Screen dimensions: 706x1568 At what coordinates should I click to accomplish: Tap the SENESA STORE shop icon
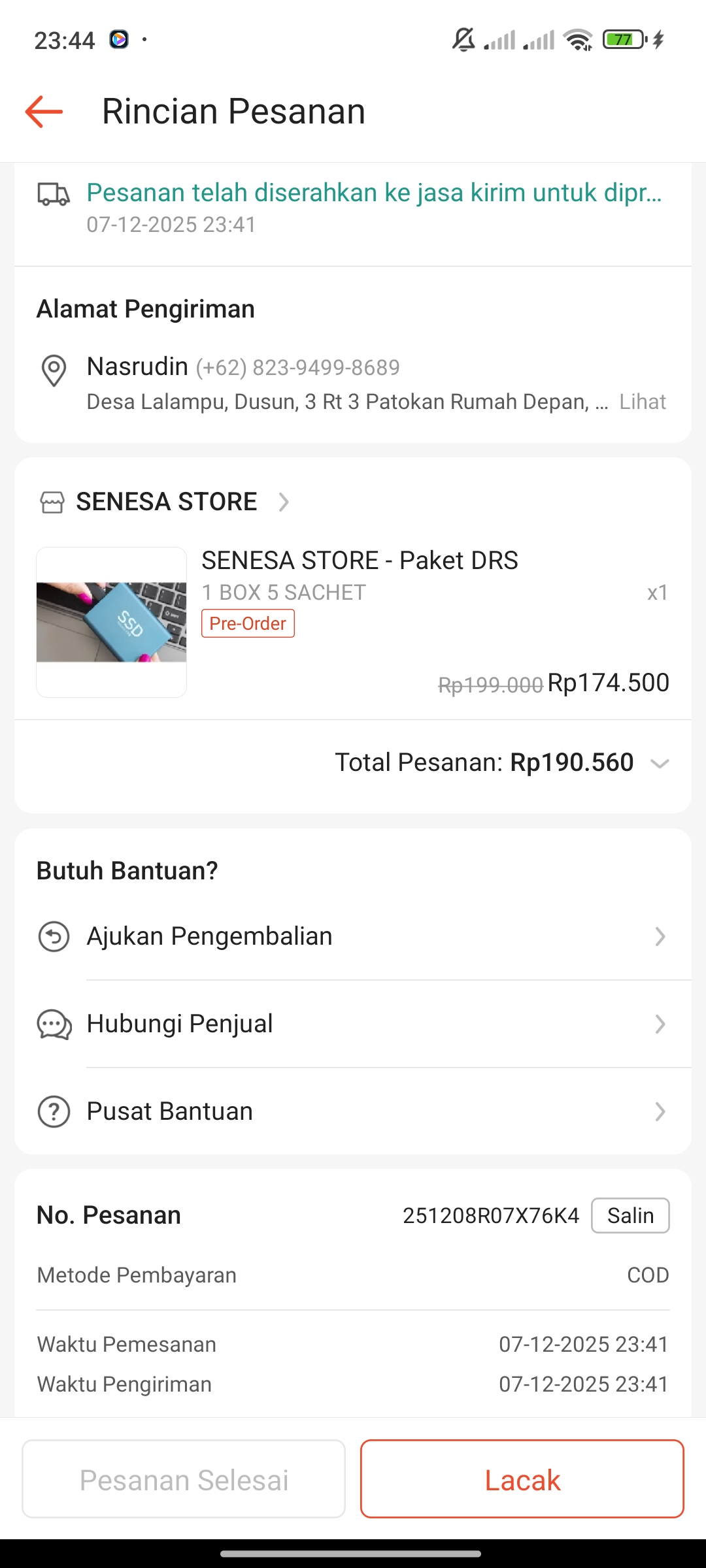[52, 502]
